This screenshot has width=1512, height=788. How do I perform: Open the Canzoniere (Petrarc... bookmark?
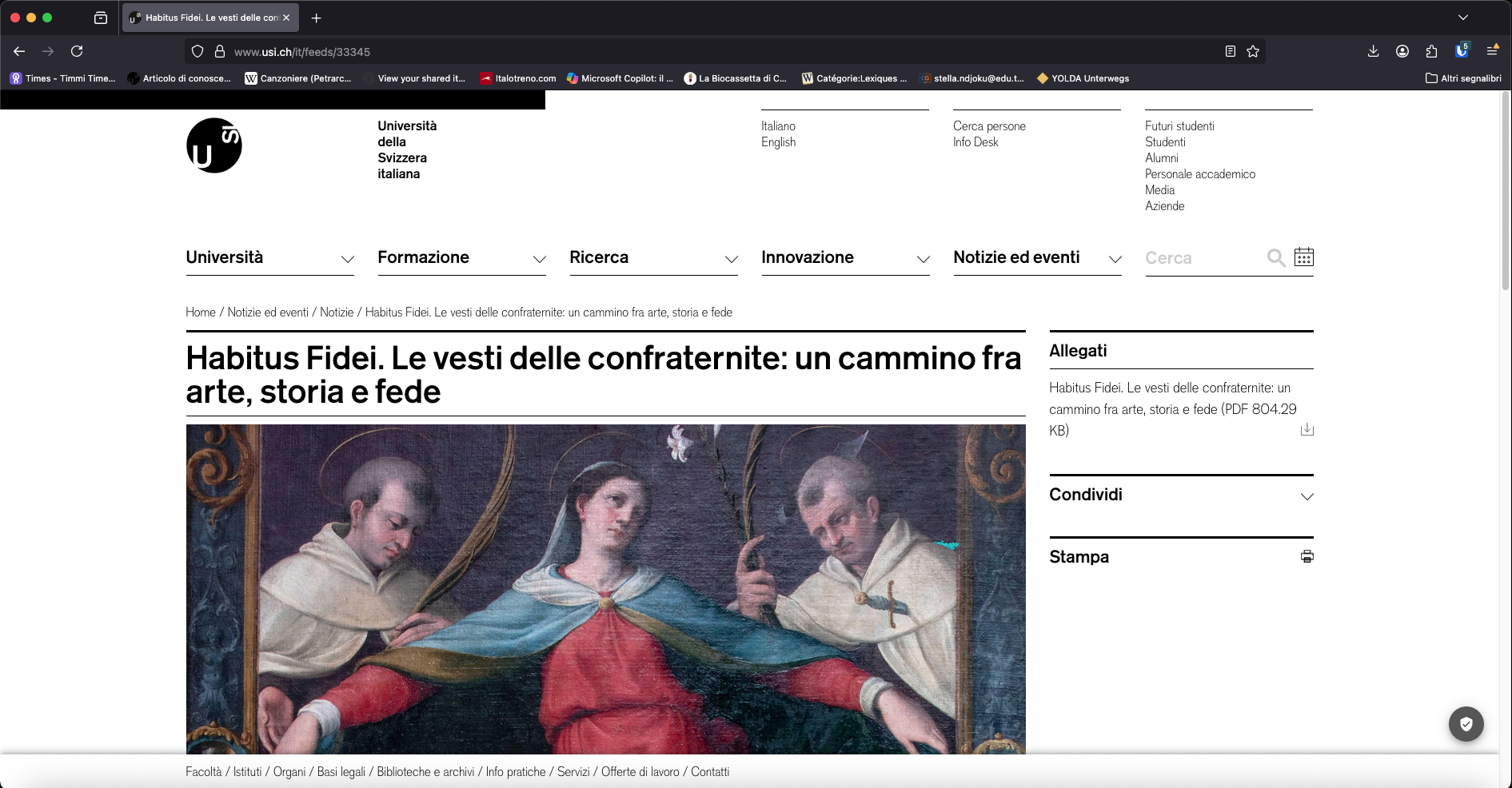coord(300,78)
